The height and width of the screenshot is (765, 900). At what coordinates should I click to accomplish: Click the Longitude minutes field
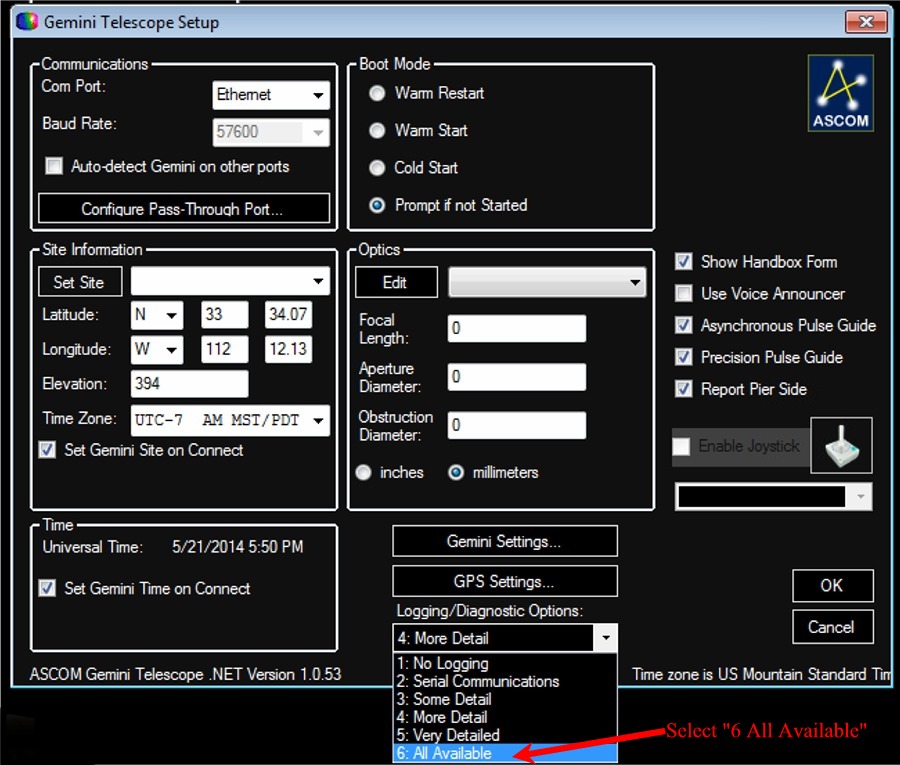pyautogui.click(x=288, y=349)
